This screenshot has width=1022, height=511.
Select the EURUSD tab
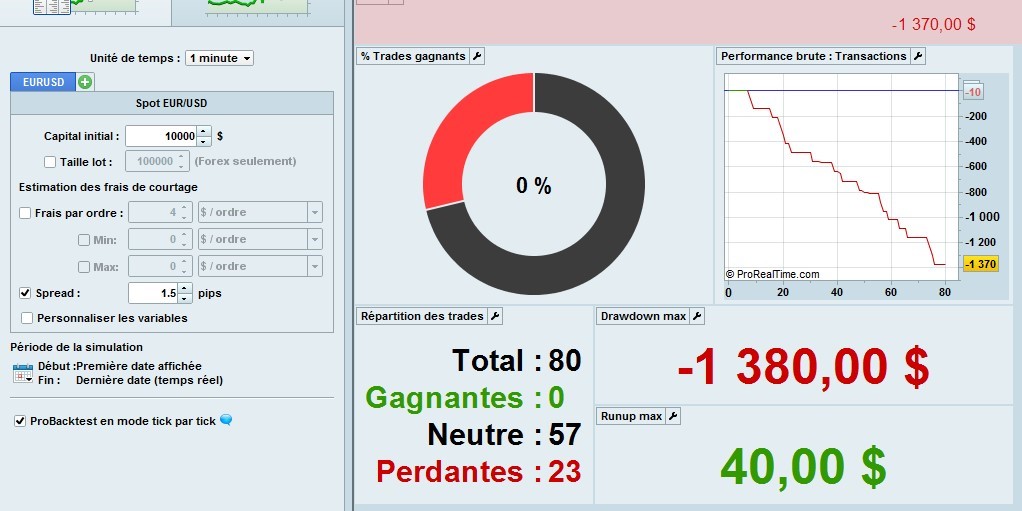coord(43,82)
